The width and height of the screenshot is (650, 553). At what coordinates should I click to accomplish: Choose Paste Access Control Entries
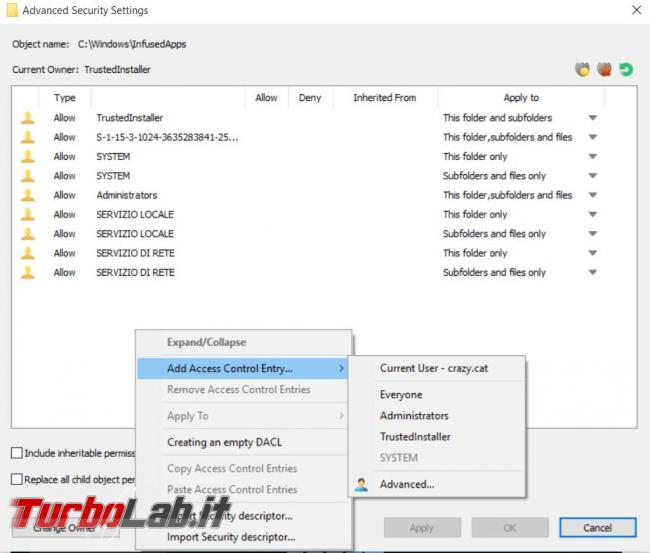[x=243, y=490]
